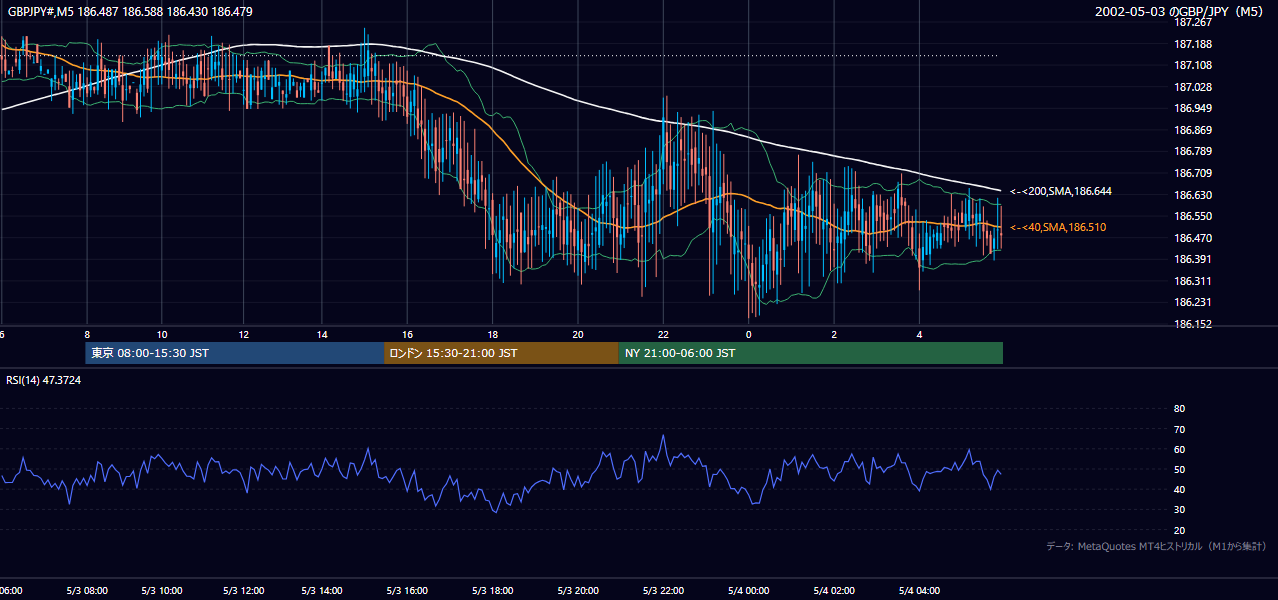Click price axis value 186.709
The height and width of the screenshot is (600, 1278).
[1193, 173]
